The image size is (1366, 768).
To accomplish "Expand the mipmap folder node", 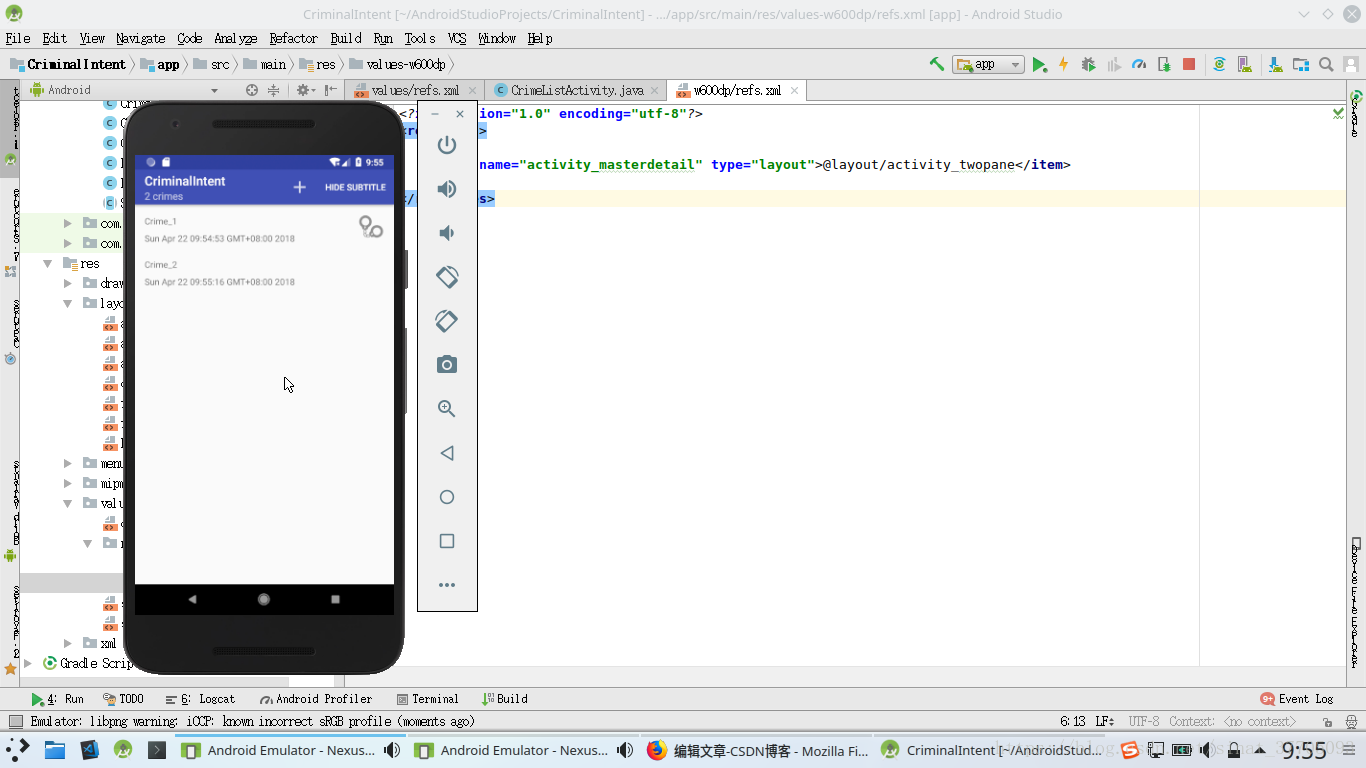I will point(68,484).
